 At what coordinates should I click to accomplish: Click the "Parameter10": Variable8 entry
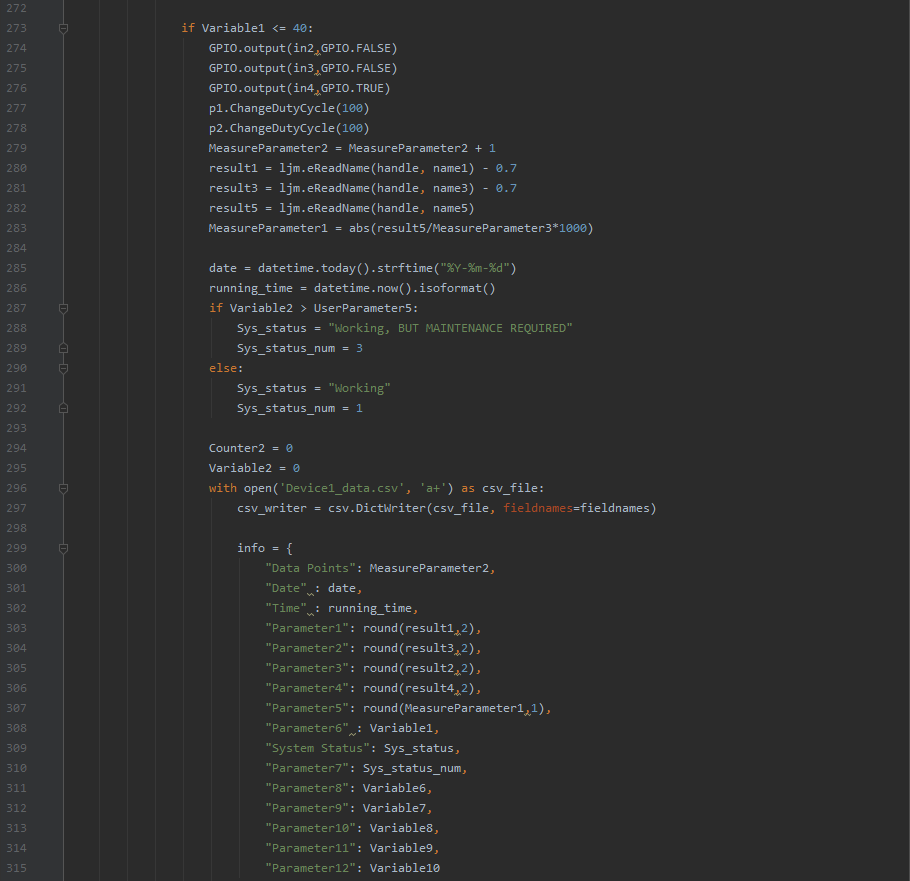click(352, 829)
